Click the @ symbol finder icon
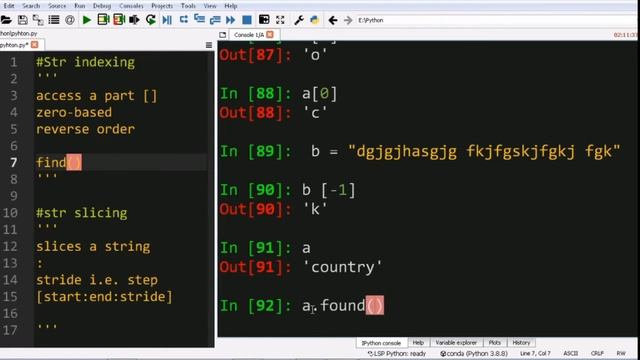640x360 pixels. point(70,20)
